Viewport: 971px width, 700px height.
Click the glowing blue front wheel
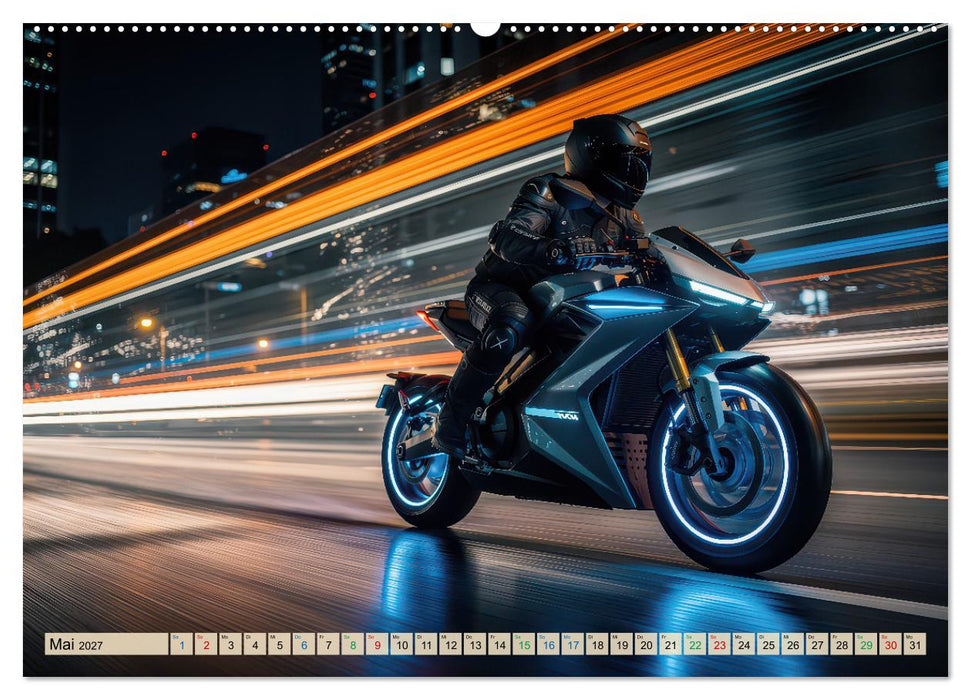pyautogui.click(x=737, y=466)
